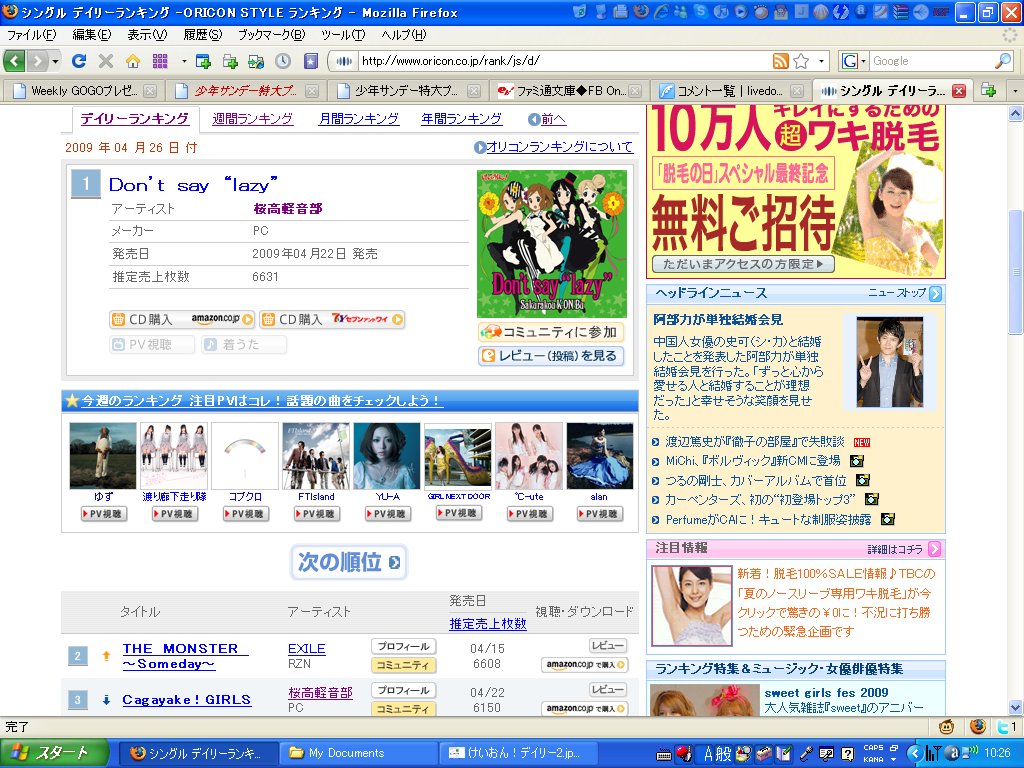Open the 履歴(S) menu
The width and height of the screenshot is (1024, 768).
(202, 35)
